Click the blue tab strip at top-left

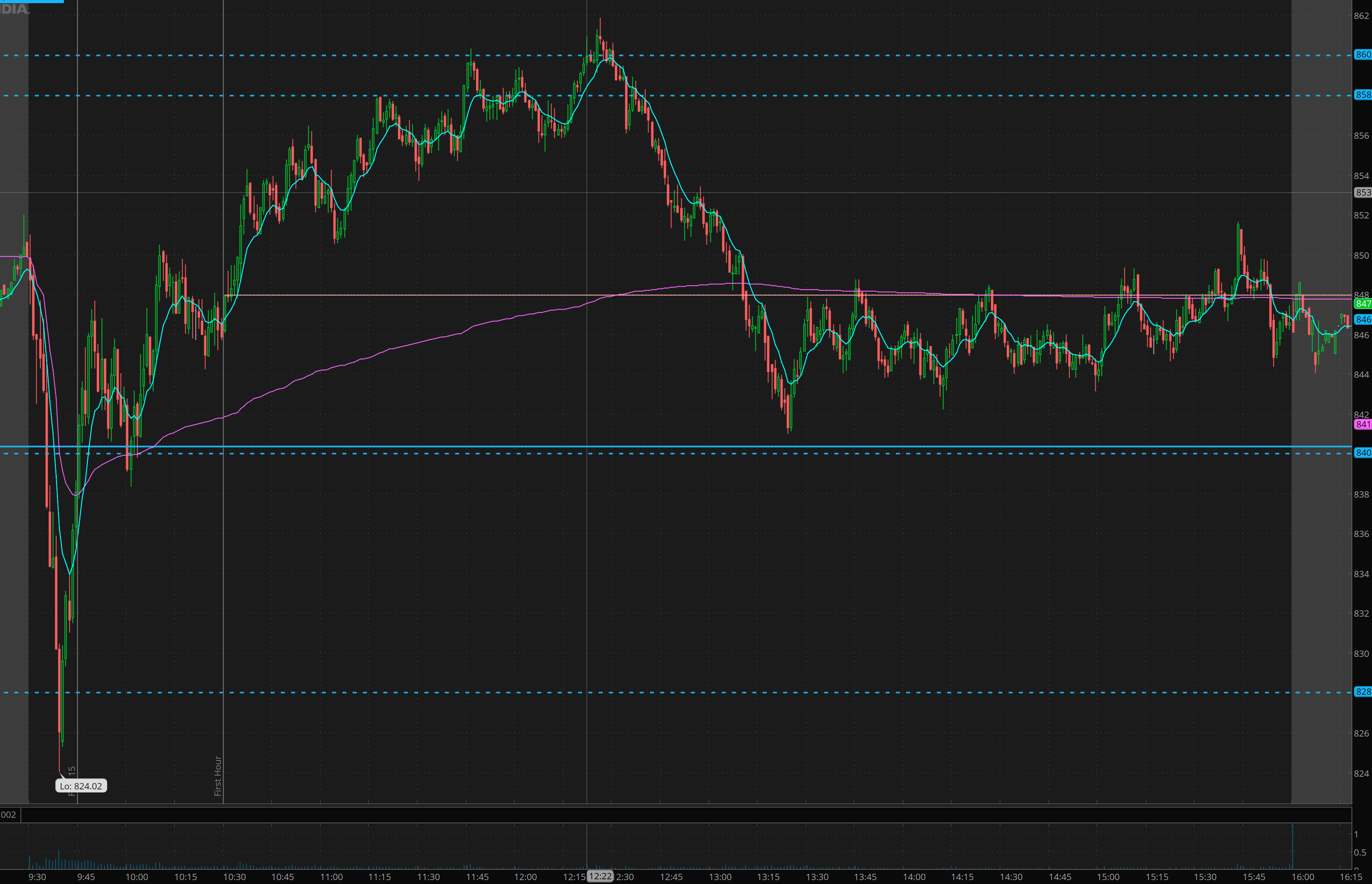[x=32, y=2]
